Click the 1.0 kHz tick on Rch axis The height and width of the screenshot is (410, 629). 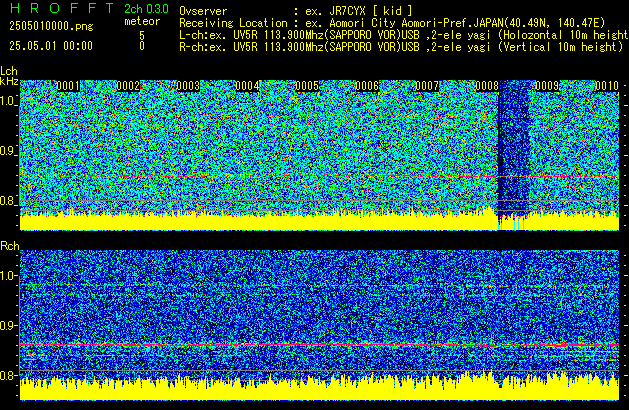[x=8, y=276]
